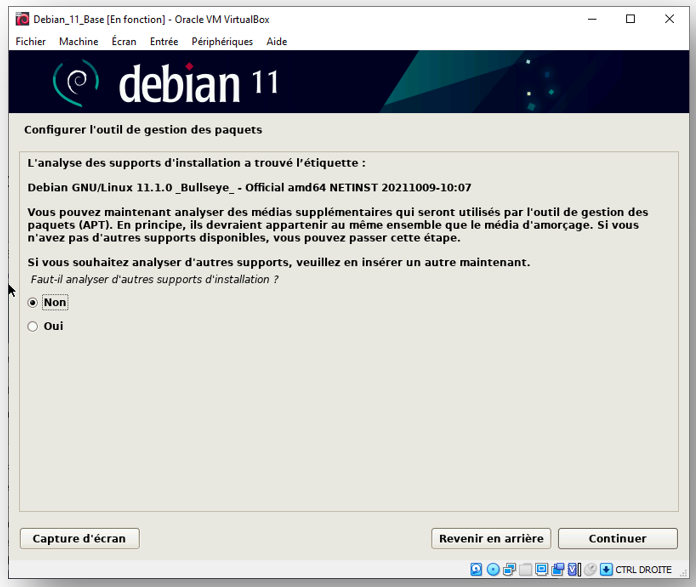
Task: Click the display settings status icon
Action: [x=541, y=569]
